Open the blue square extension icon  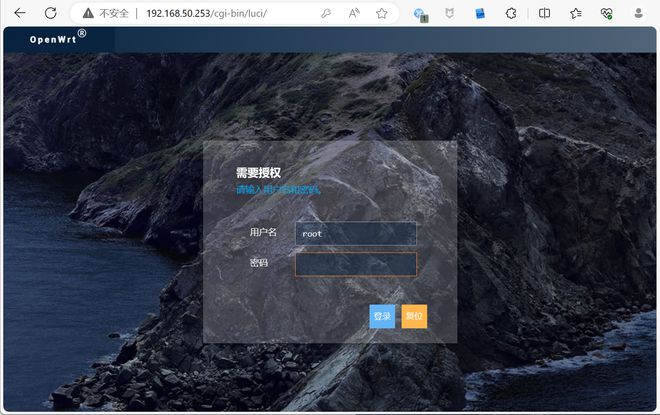tap(480, 13)
